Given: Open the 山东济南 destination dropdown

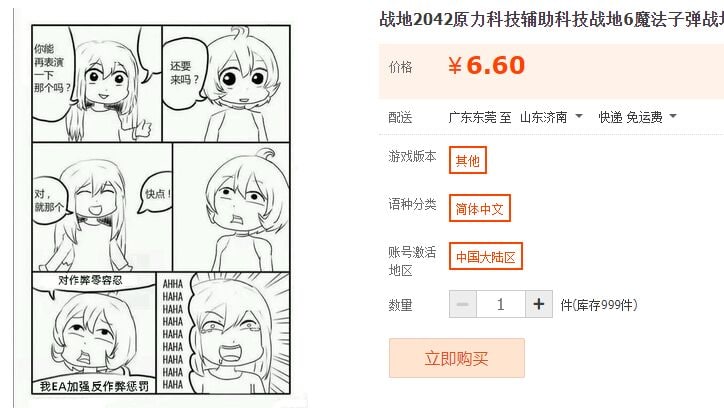Looking at the screenshot, I should [551, 117].
